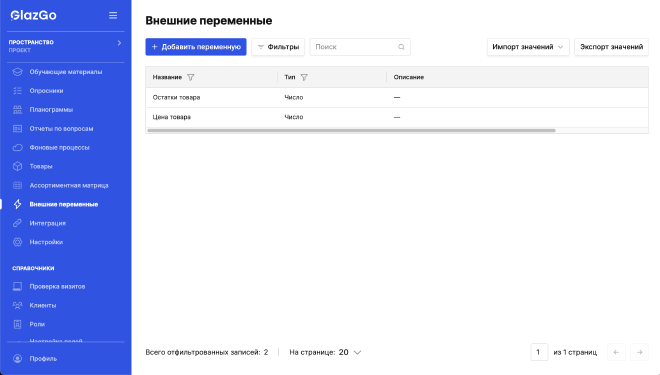Click Число type in Остатки товара row

pos(294,97)
